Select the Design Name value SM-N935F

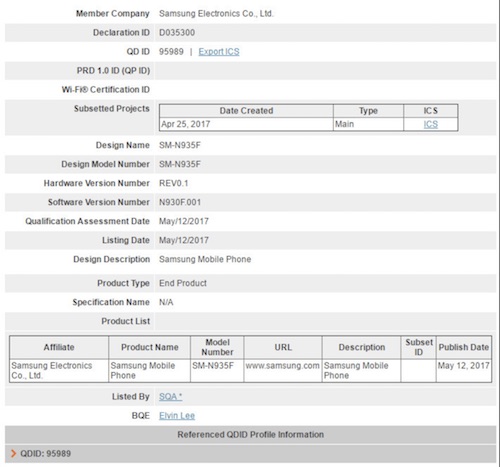click(x=180, y=145)
